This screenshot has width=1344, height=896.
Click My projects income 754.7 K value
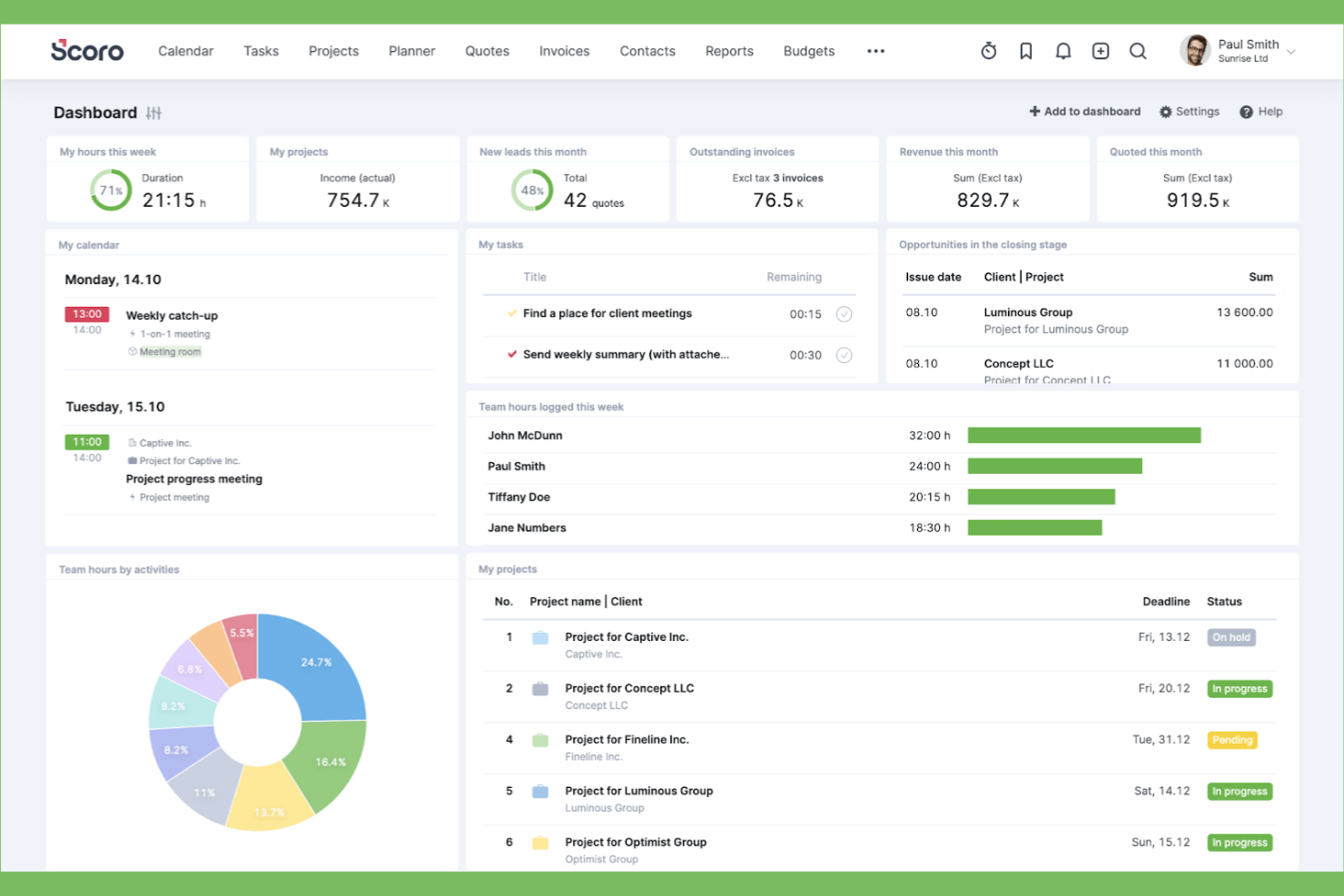[x=358, y=201]
